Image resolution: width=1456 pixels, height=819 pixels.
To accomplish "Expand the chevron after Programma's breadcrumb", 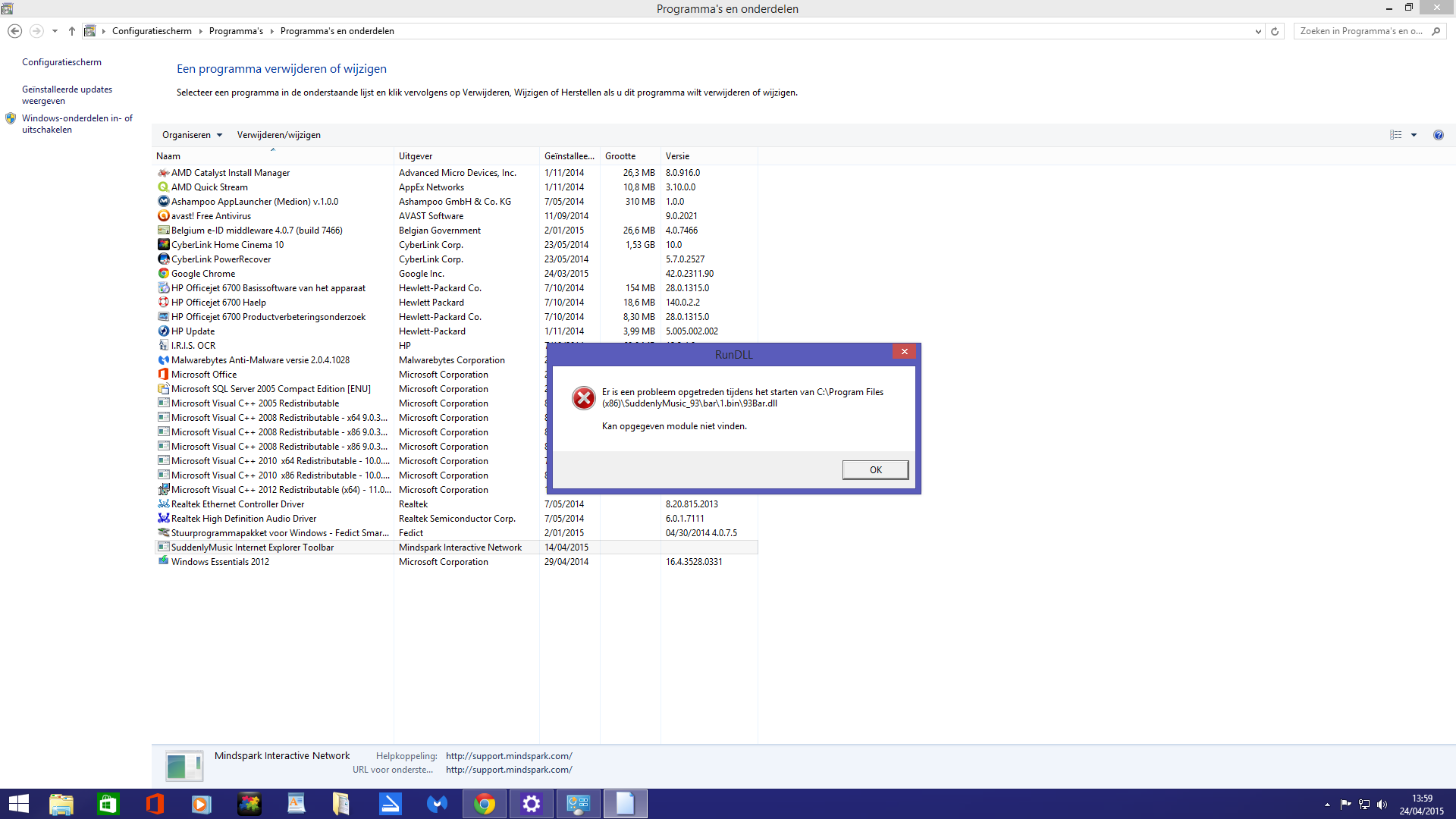I will (272, 31).
